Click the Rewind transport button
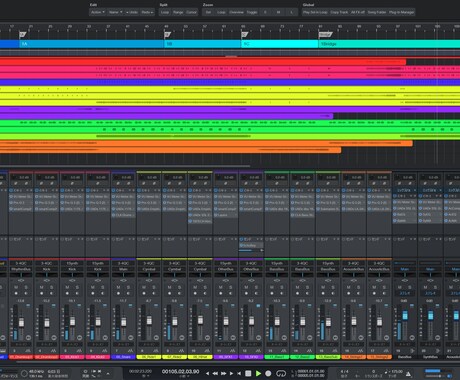 [215, 373]
